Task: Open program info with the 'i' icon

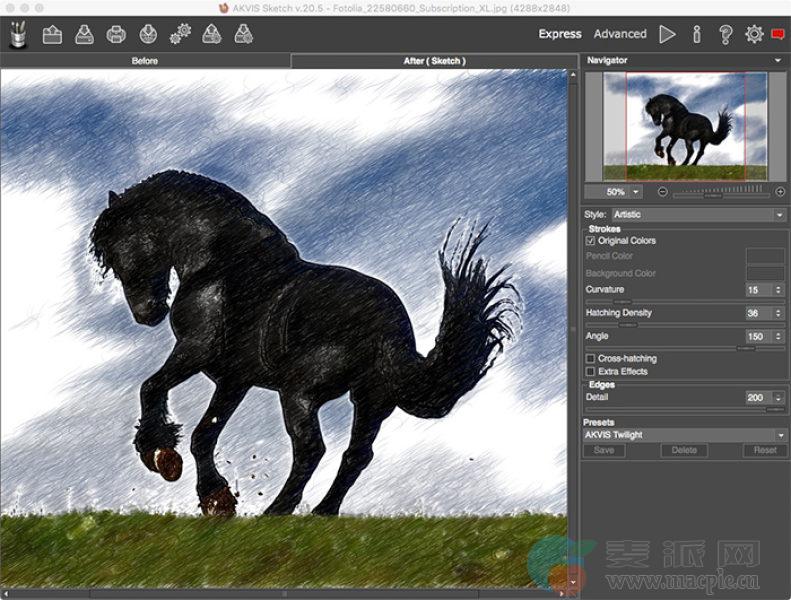Action: [697, 34]
